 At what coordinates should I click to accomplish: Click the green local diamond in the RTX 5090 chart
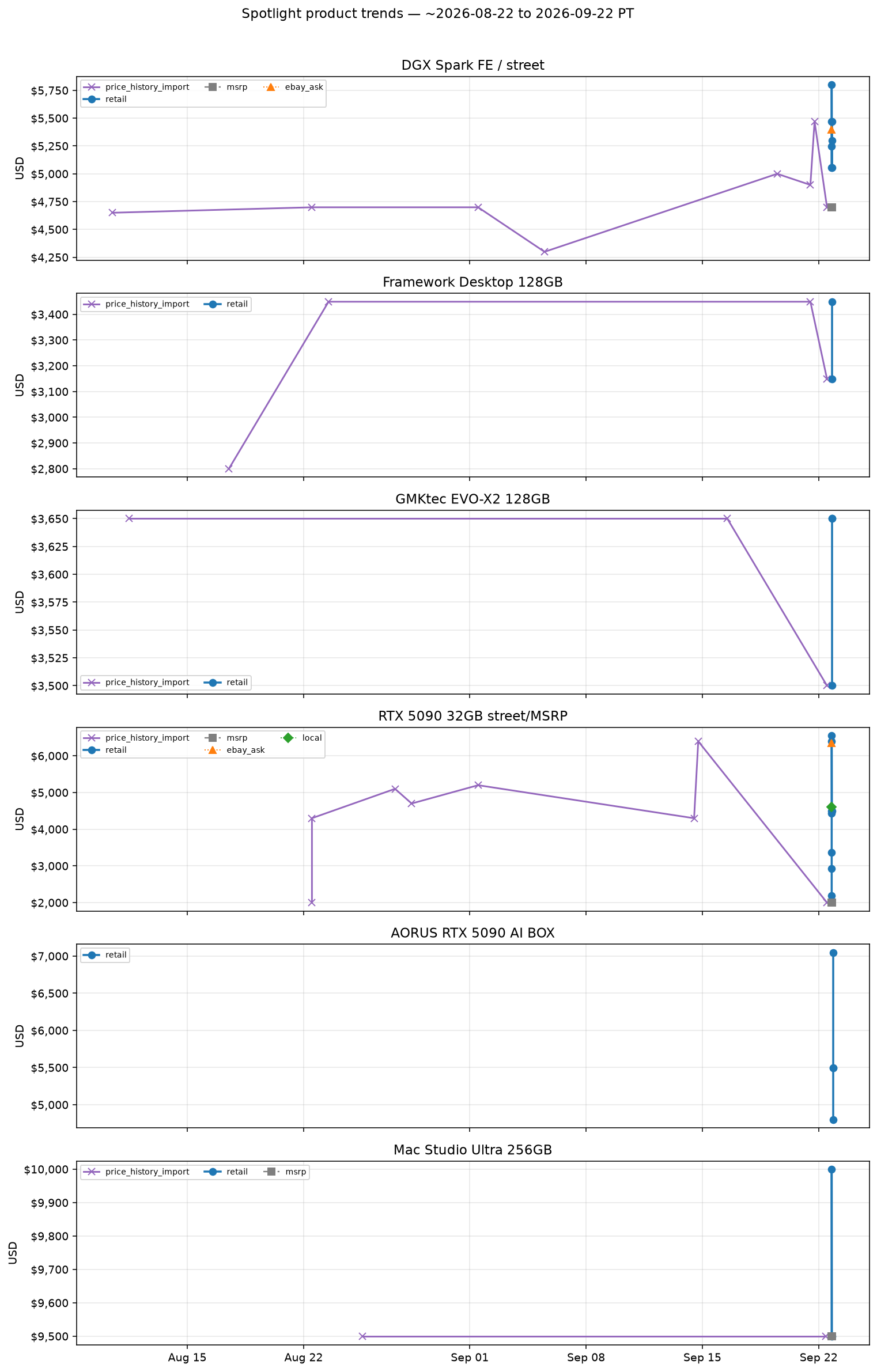pyautogui.click(x=831, y=807)
